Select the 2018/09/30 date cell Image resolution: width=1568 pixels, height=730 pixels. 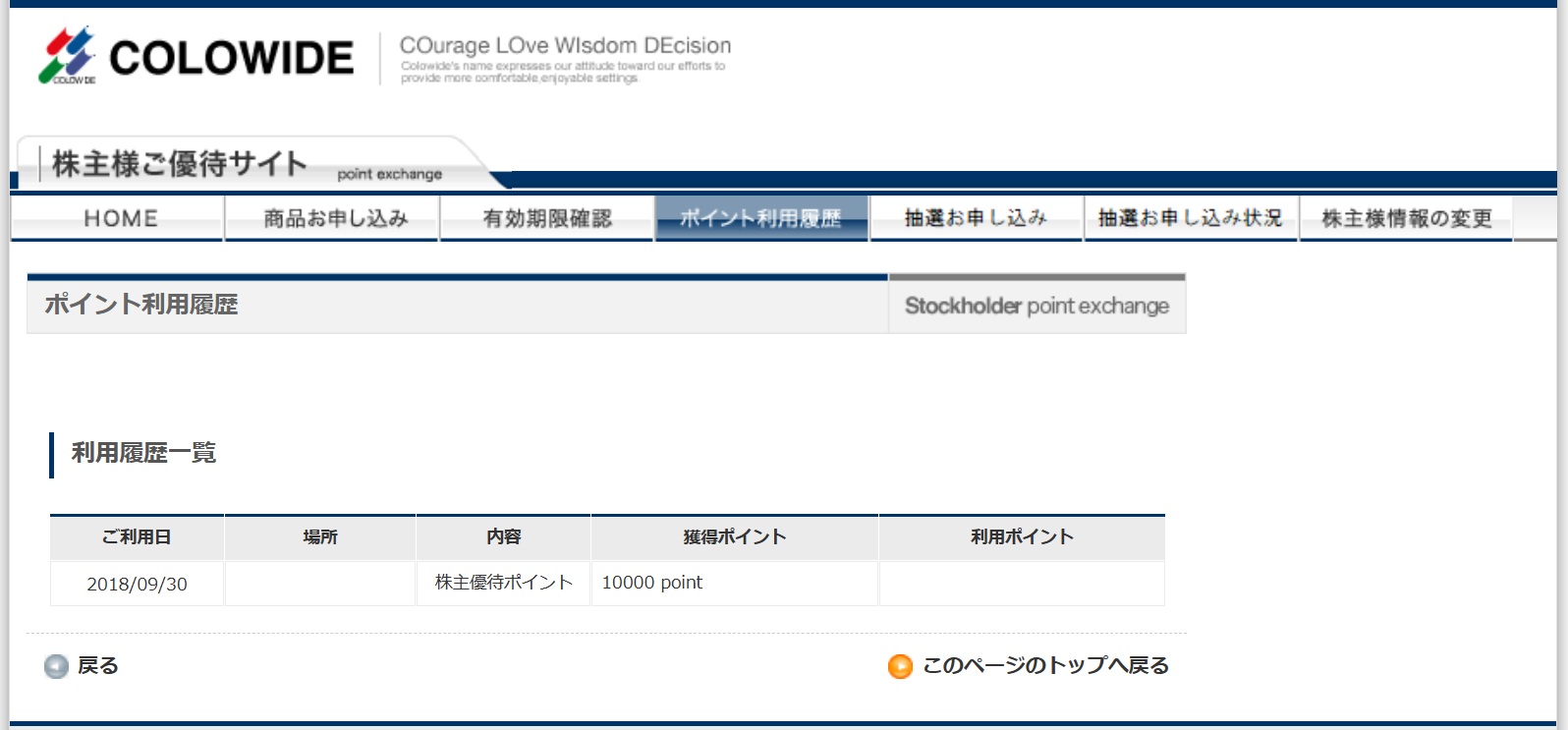(x=137, y=584)
